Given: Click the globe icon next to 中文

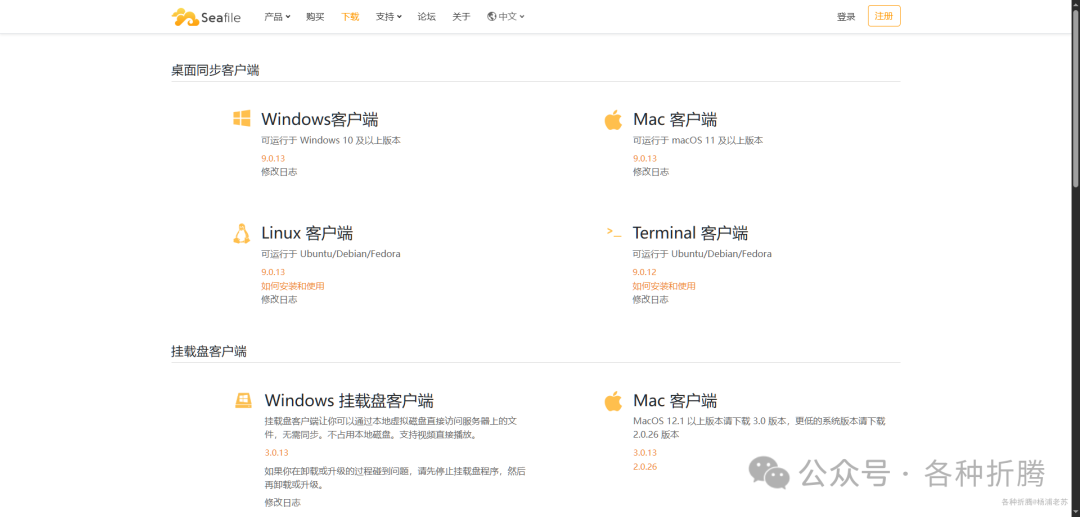Looking at the screenshot, I should click(492, 17).
